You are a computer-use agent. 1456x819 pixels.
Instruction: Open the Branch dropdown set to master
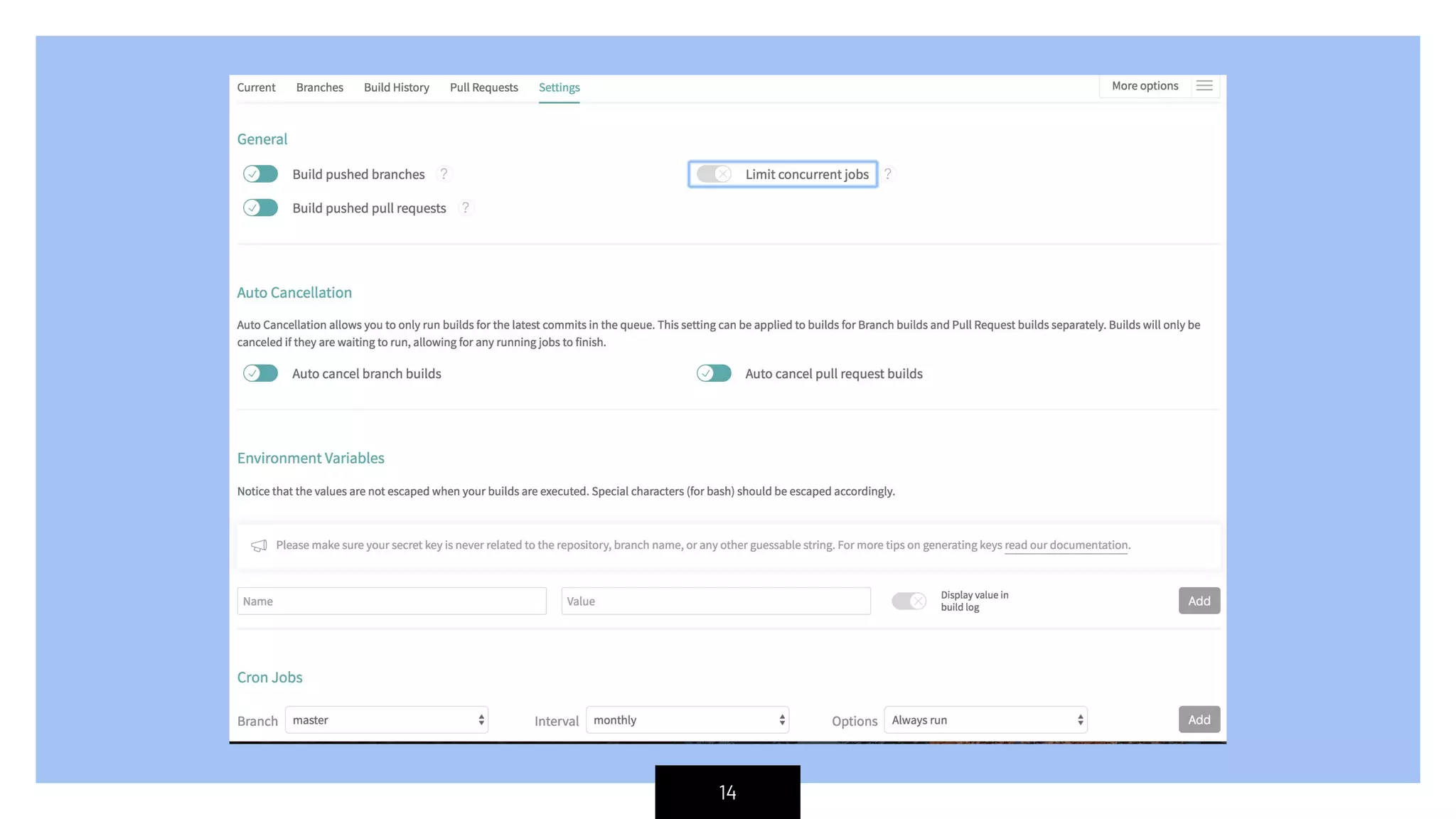coord(386,719)
